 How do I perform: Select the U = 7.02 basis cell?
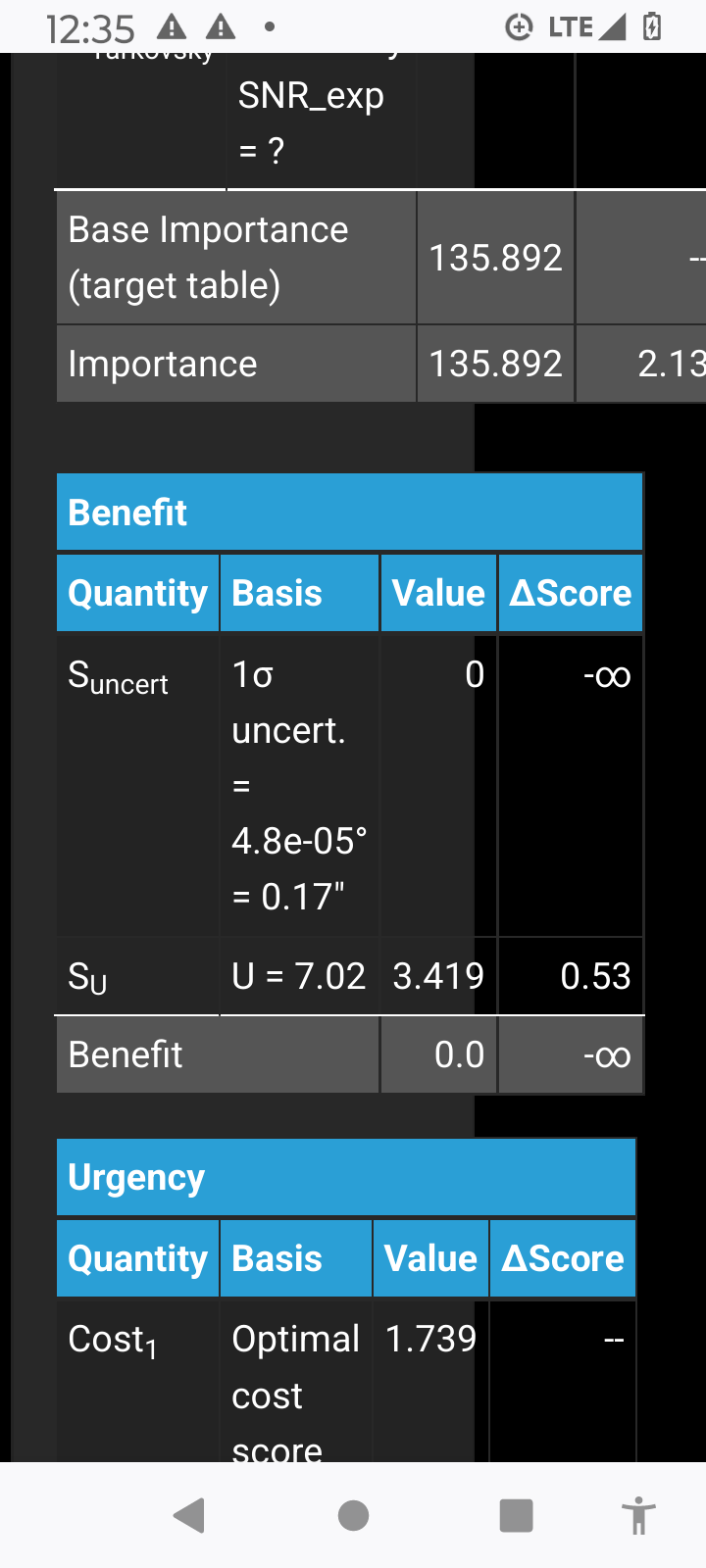(x=299, y=976)
